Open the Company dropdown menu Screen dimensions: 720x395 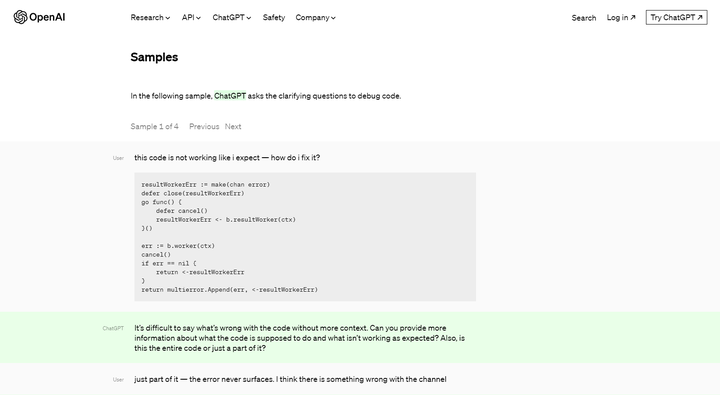(315, 17)
